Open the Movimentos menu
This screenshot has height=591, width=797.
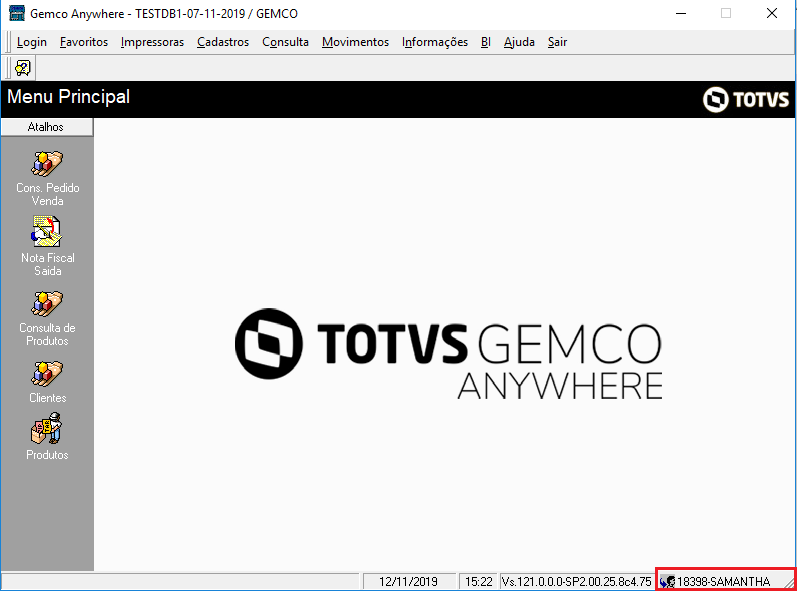coord(355,42)
